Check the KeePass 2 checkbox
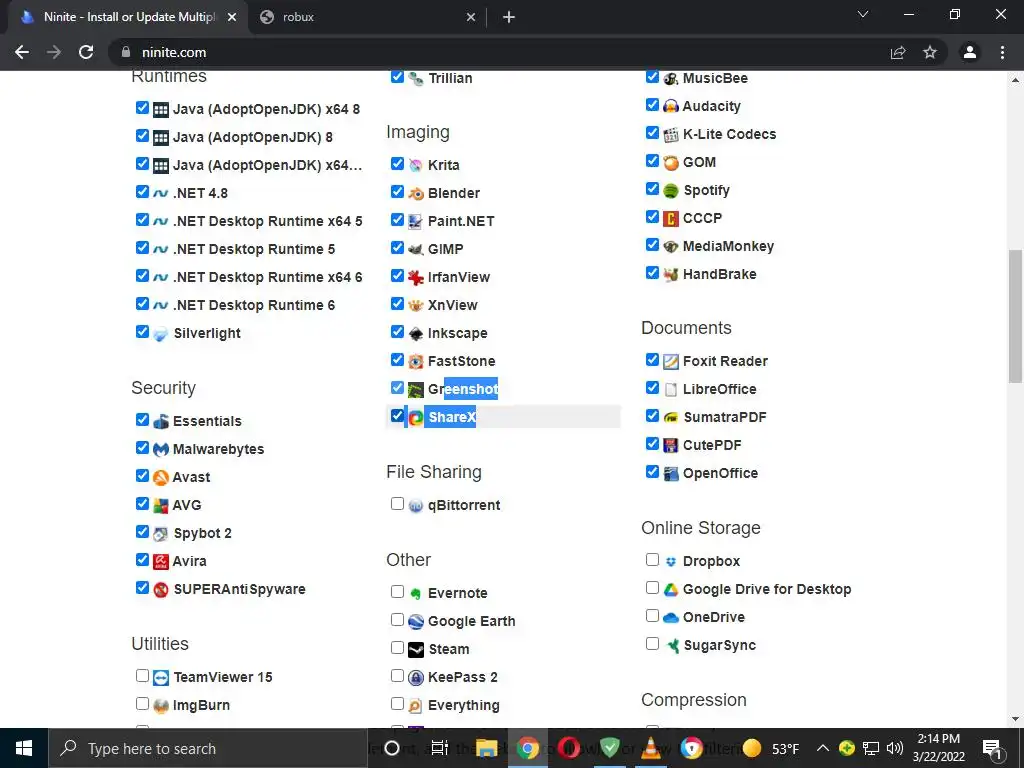The height and width of the screenshot is (768, 1024). (x=397, y=675)
